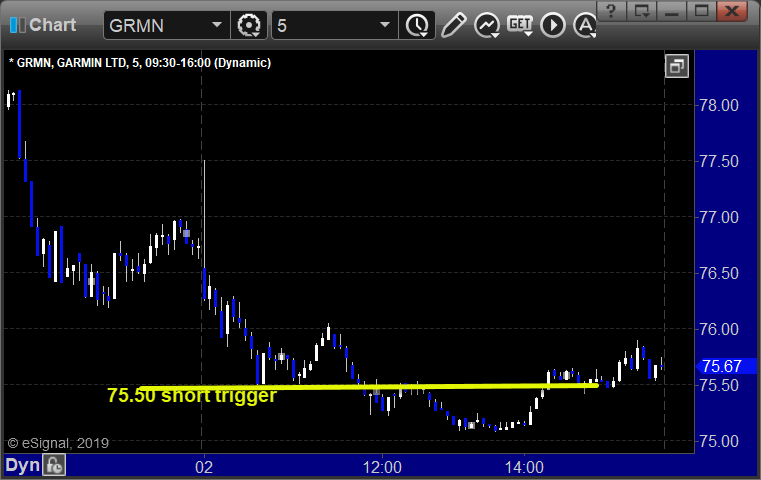Minimize the chart window

click(671, 10)
